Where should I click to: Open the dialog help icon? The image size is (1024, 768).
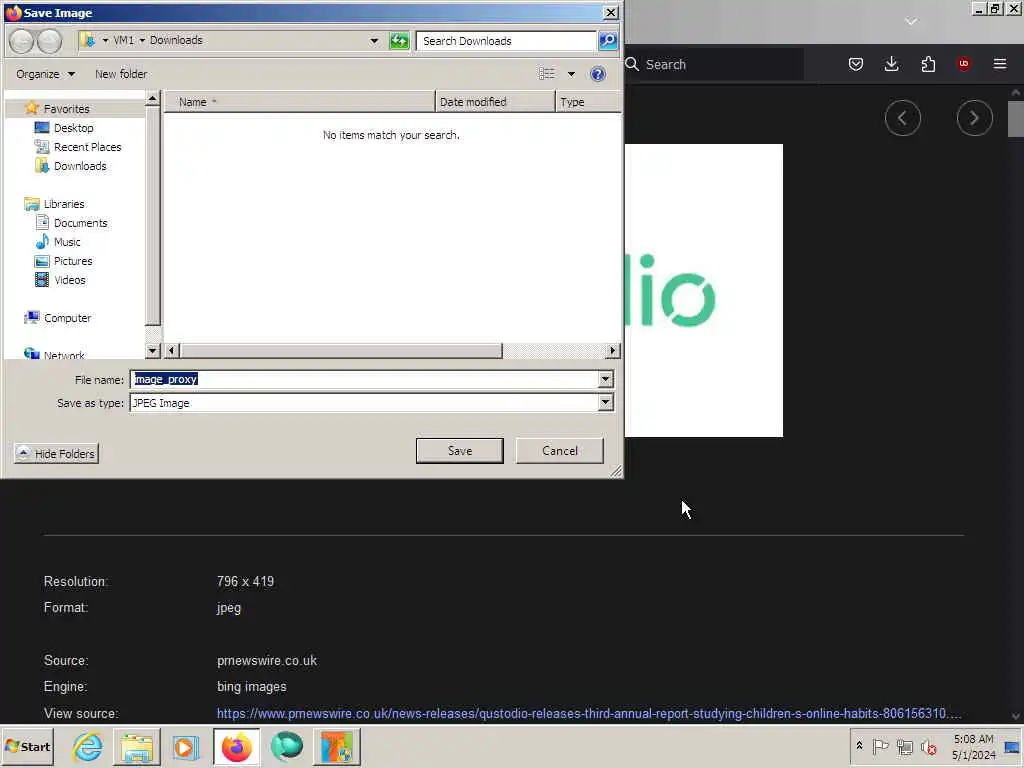coord(597,74)
